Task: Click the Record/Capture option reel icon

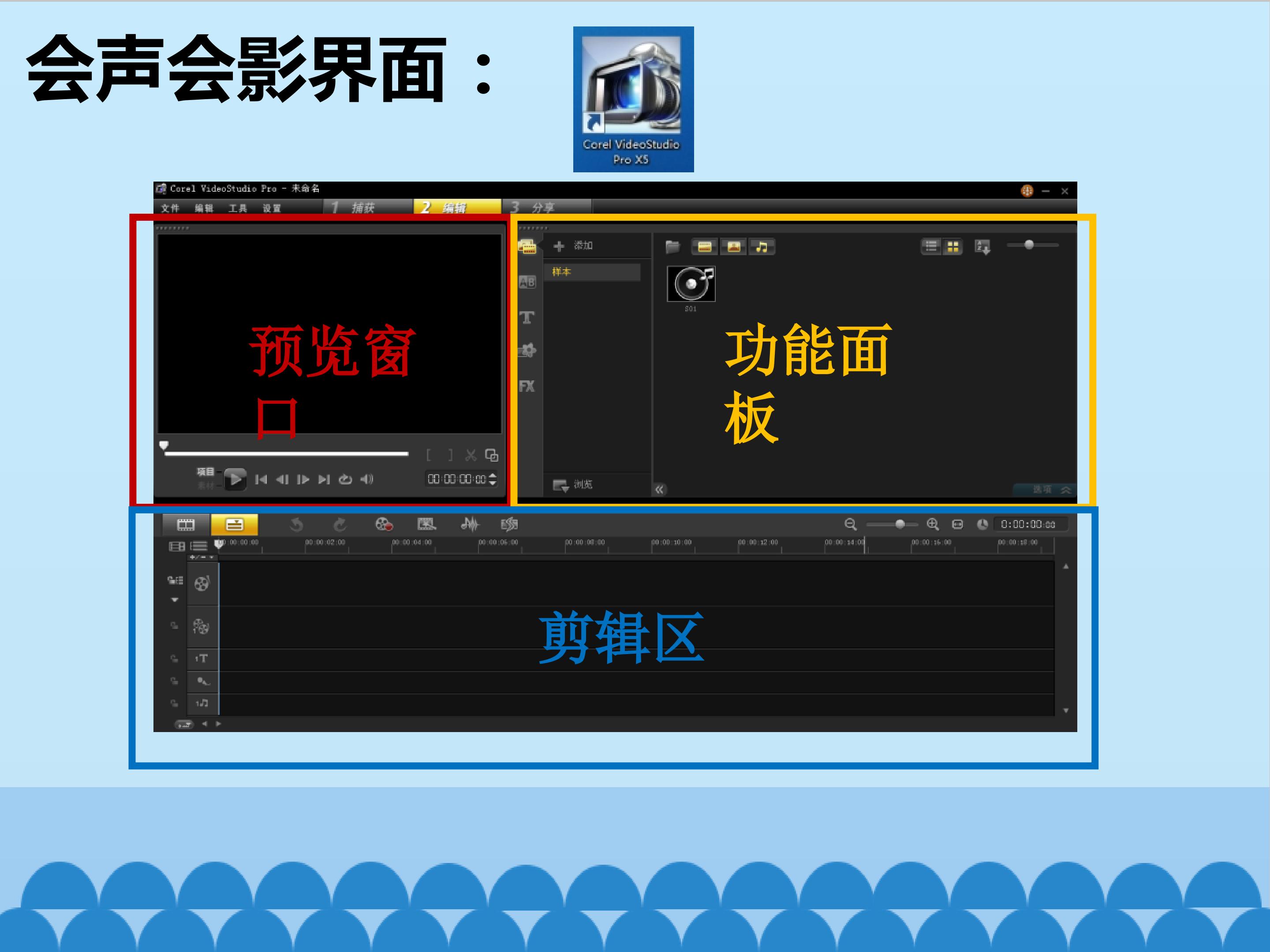Action: click(384, 524)
